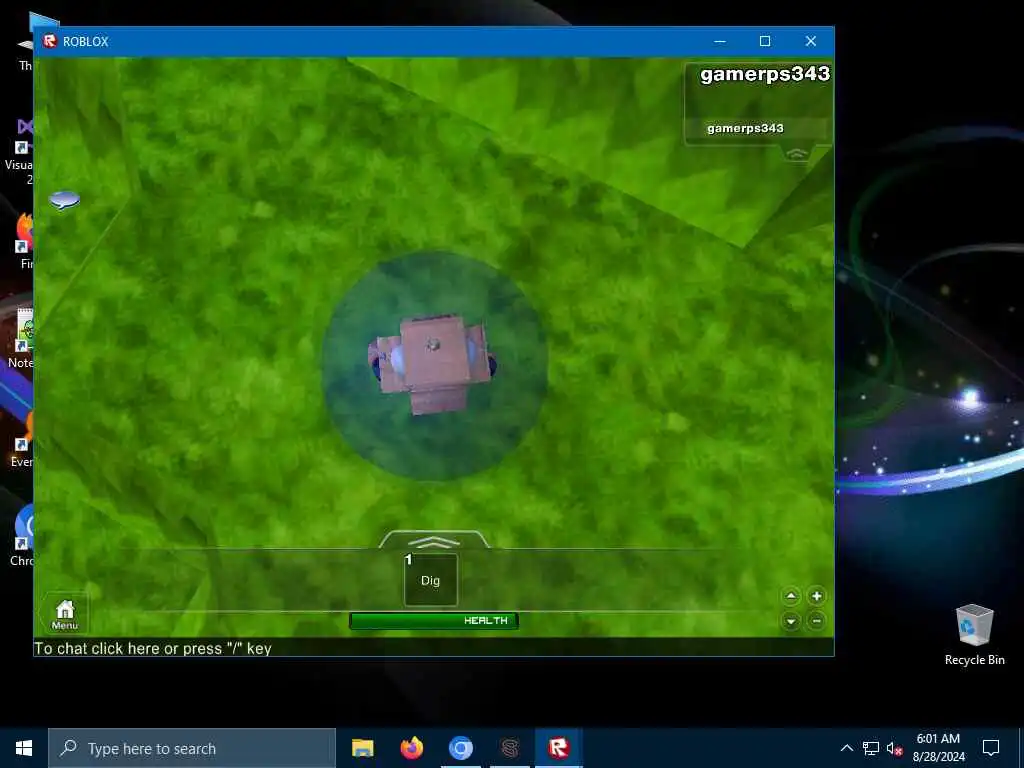Open Chromium browser from the taskbar

[x=460, y=748]
